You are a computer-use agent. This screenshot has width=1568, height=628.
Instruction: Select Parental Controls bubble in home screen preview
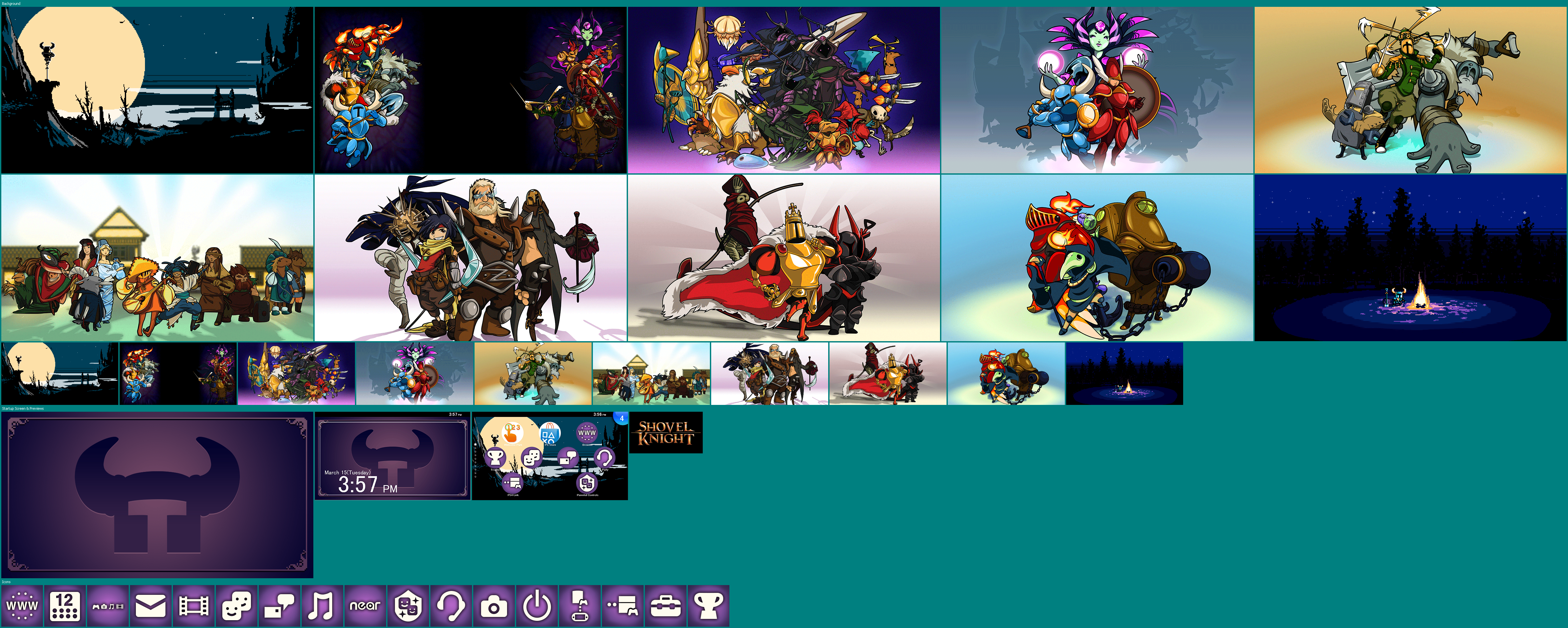tap(587, 482)
